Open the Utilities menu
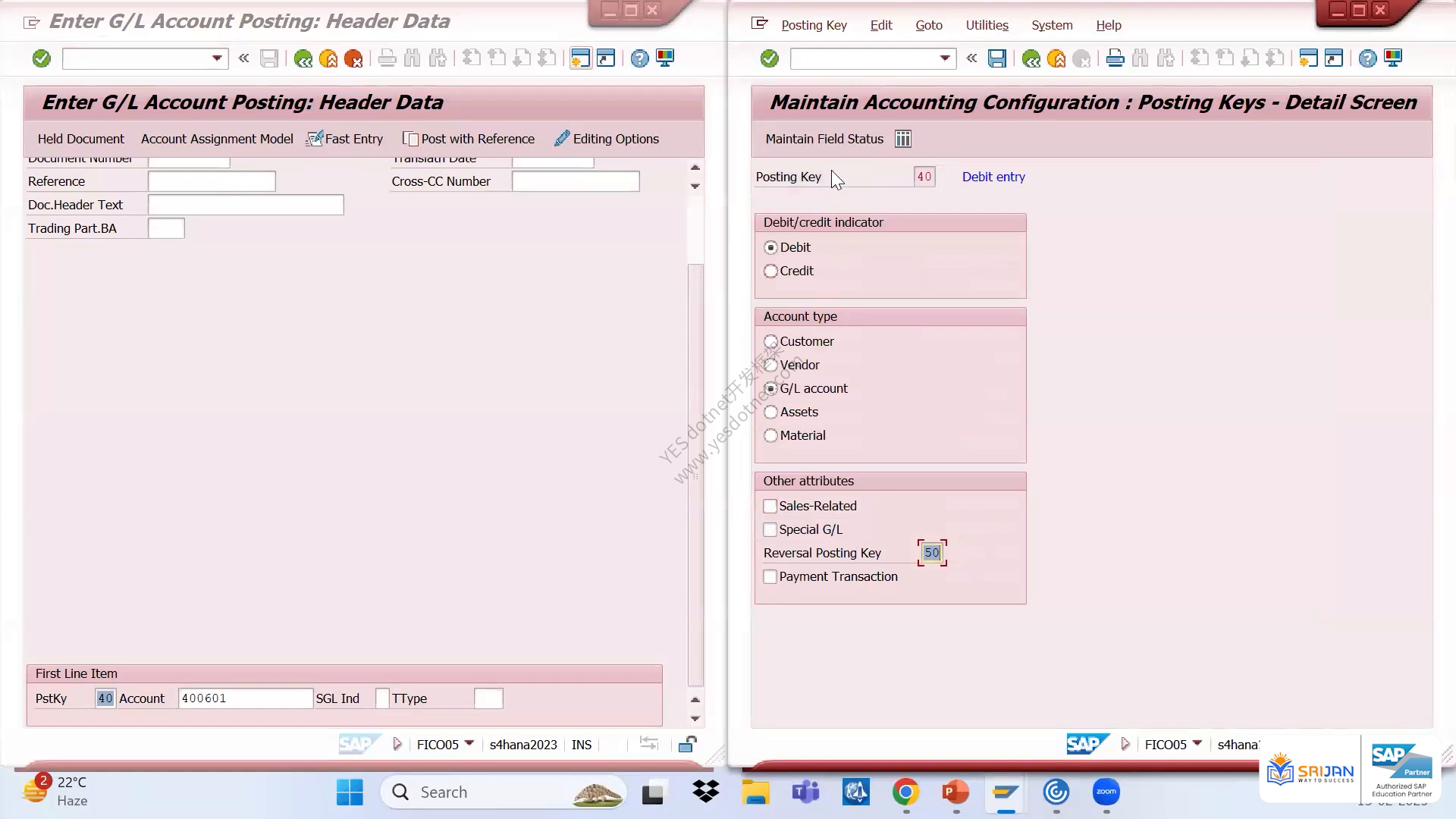Screen dimensions: 1456x819 [987, 25]
